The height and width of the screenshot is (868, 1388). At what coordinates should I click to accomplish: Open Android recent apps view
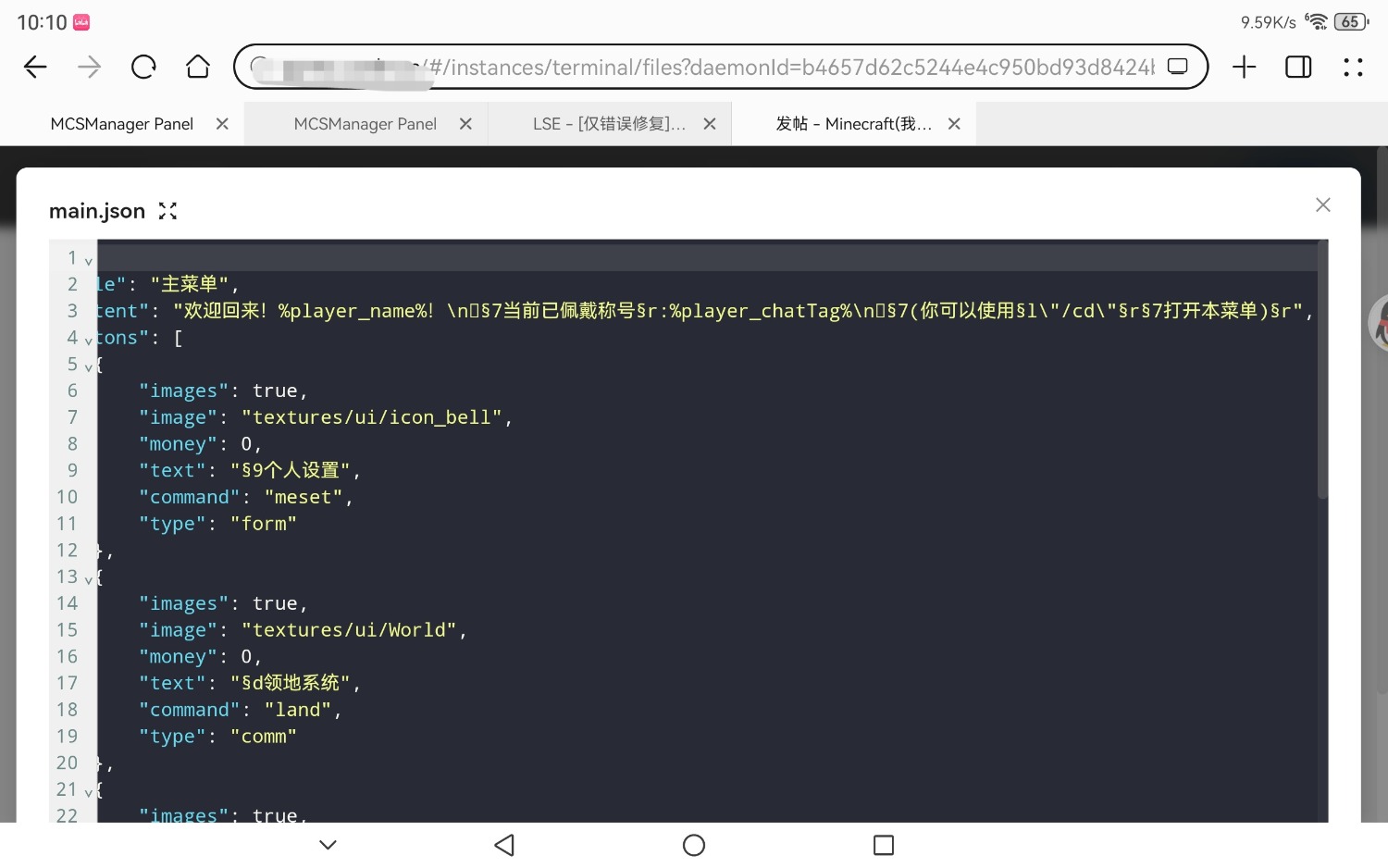pos(884,845)
